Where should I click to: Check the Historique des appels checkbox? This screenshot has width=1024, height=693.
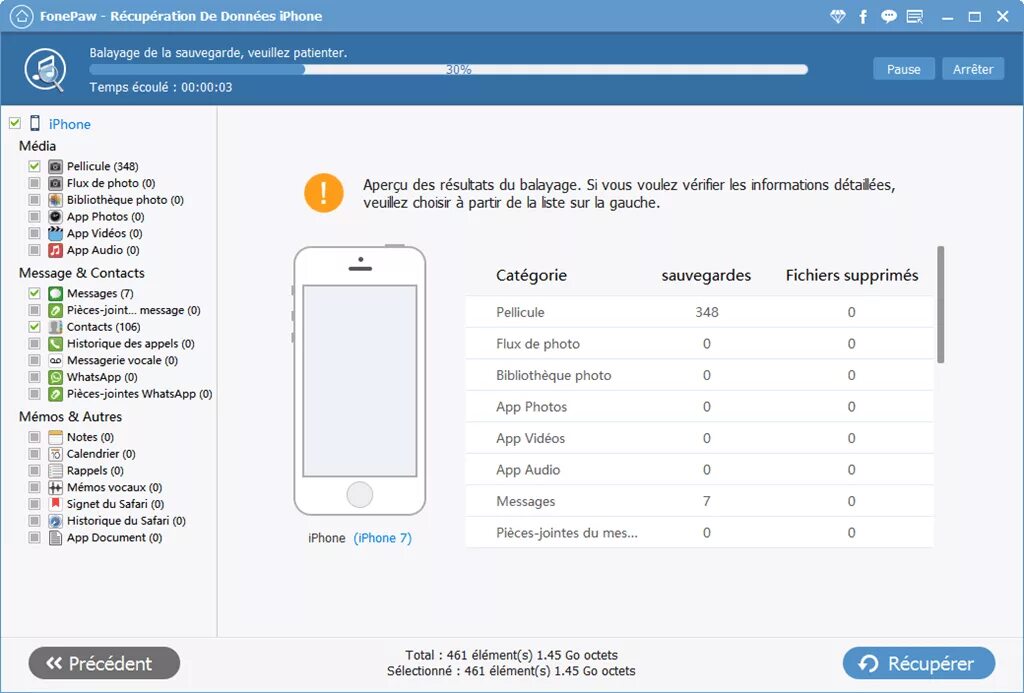(x=35, y=344)
